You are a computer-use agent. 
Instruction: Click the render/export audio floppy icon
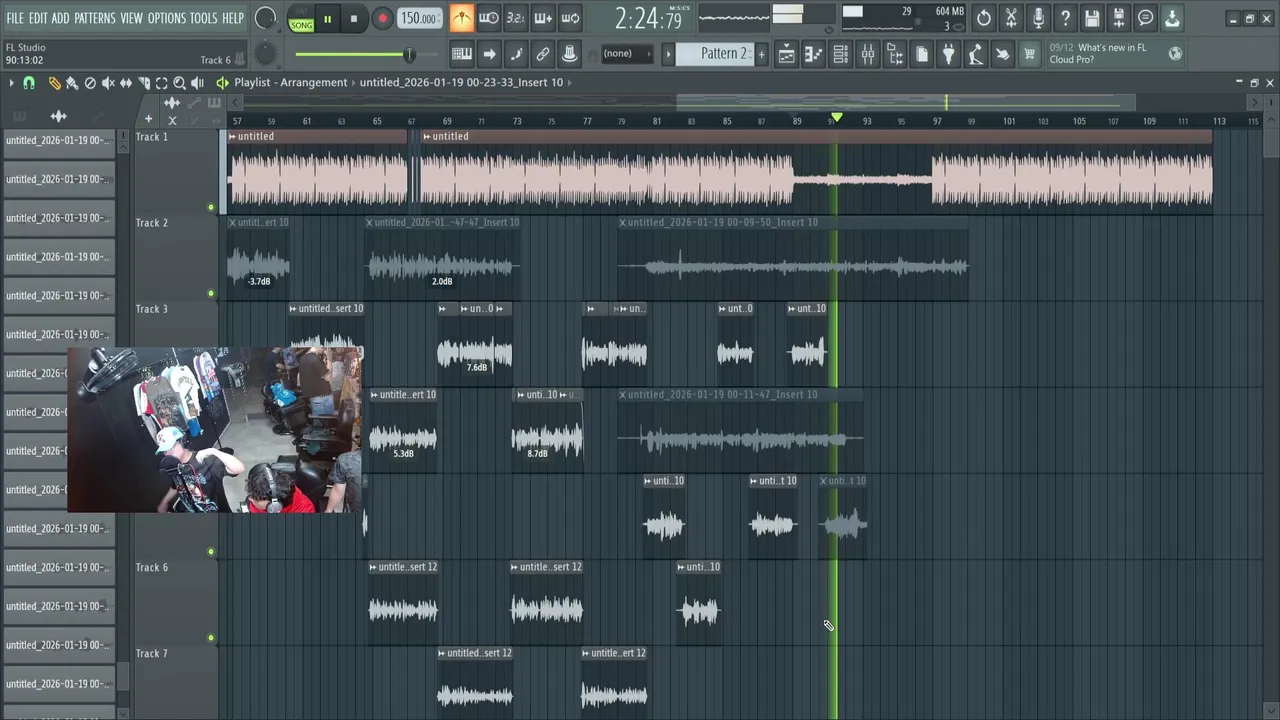tap(1119, 18)
